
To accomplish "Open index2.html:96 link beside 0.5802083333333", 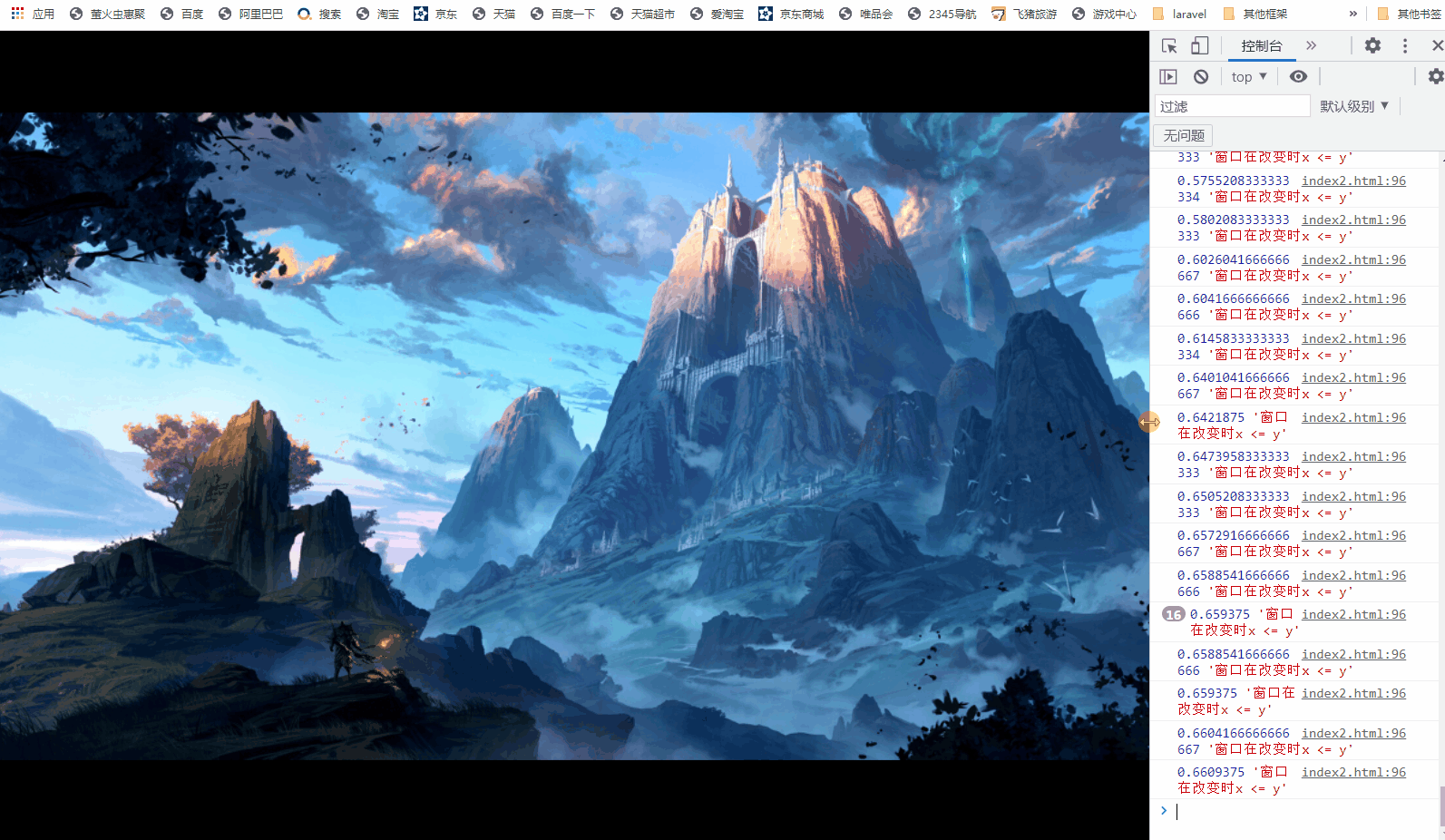I will [1353, 220].
